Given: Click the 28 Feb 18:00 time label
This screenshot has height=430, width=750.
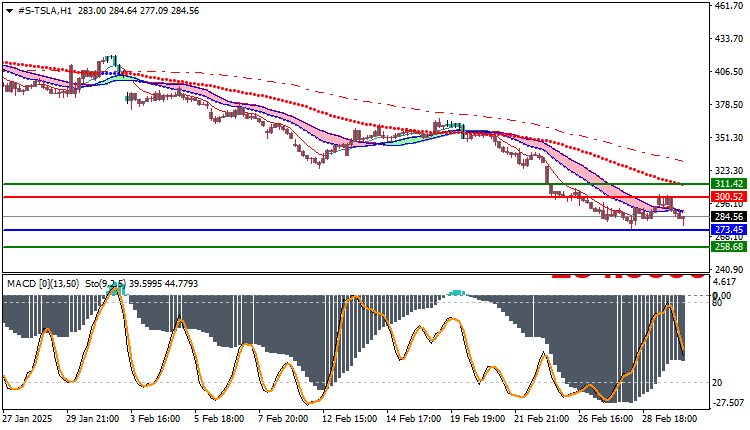Looking at the screenshot, I should (x=670, y=419).
